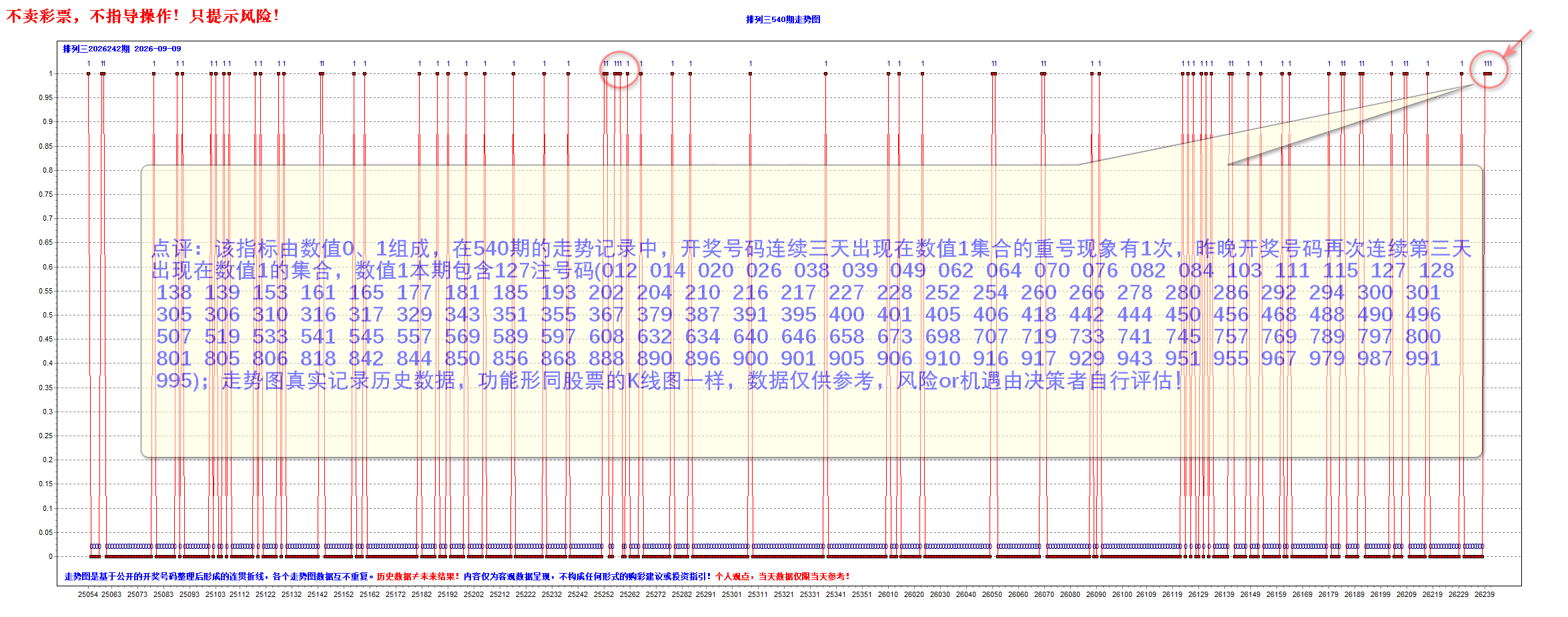Select the x-axis label 26010
The height and width of the screenshot is (617, 1568).
pos(887,594)
